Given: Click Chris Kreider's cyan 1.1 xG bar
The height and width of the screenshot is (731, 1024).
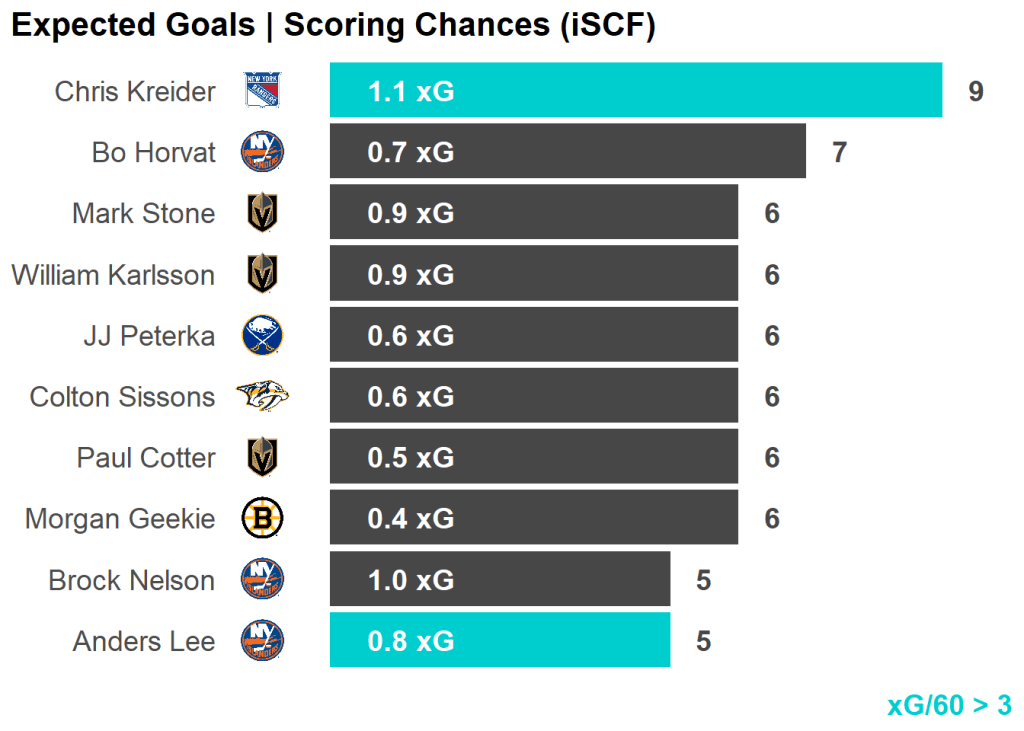Looking at the screenshot, I should [x=635, y=91].
